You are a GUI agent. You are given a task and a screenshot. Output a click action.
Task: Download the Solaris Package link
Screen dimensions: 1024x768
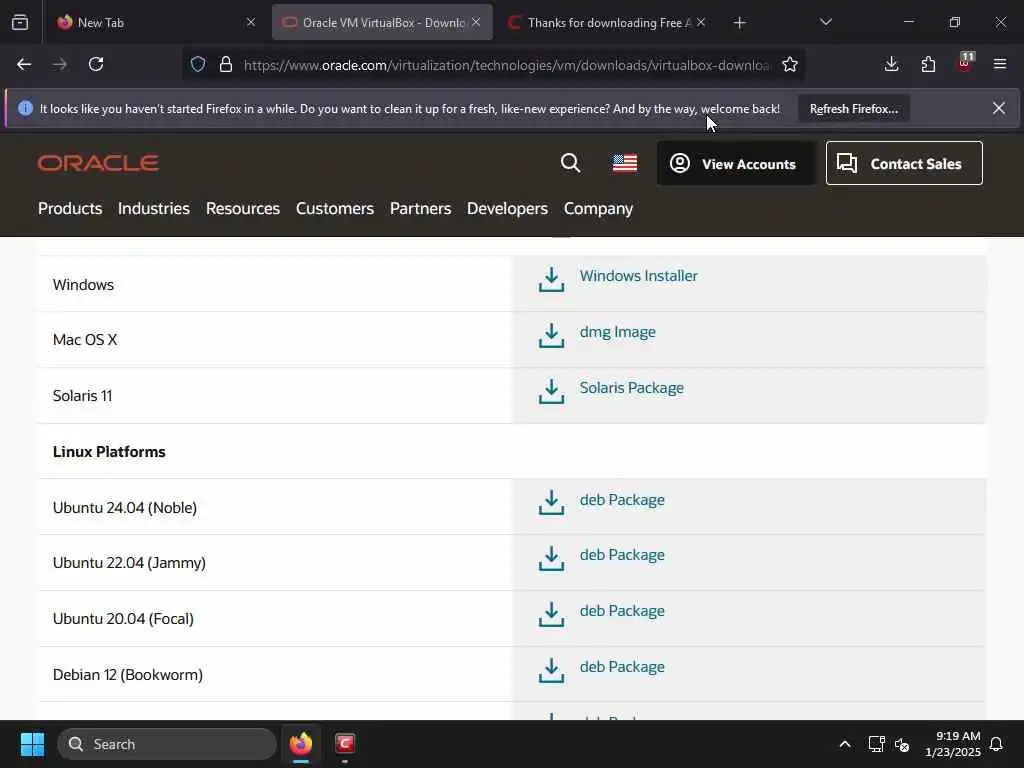[632, 388]
